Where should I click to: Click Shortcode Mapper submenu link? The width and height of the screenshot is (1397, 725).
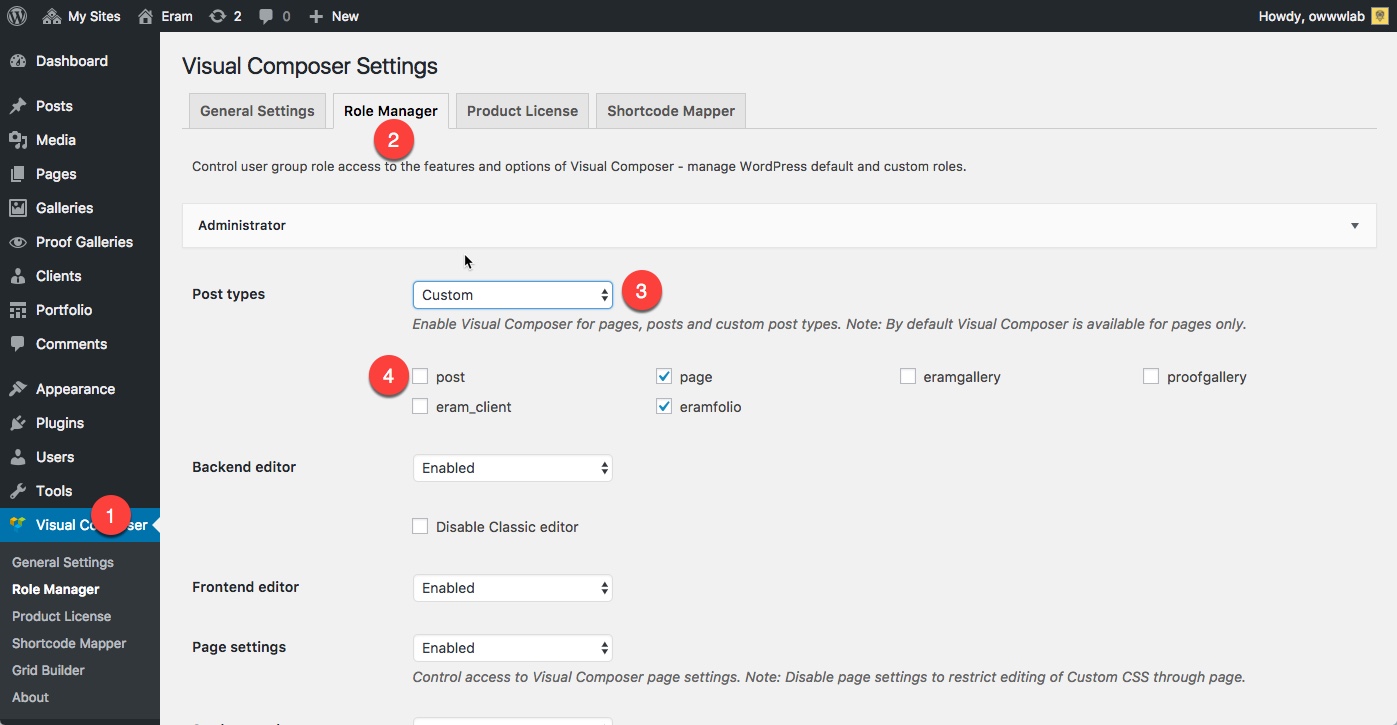pos(69,643)
